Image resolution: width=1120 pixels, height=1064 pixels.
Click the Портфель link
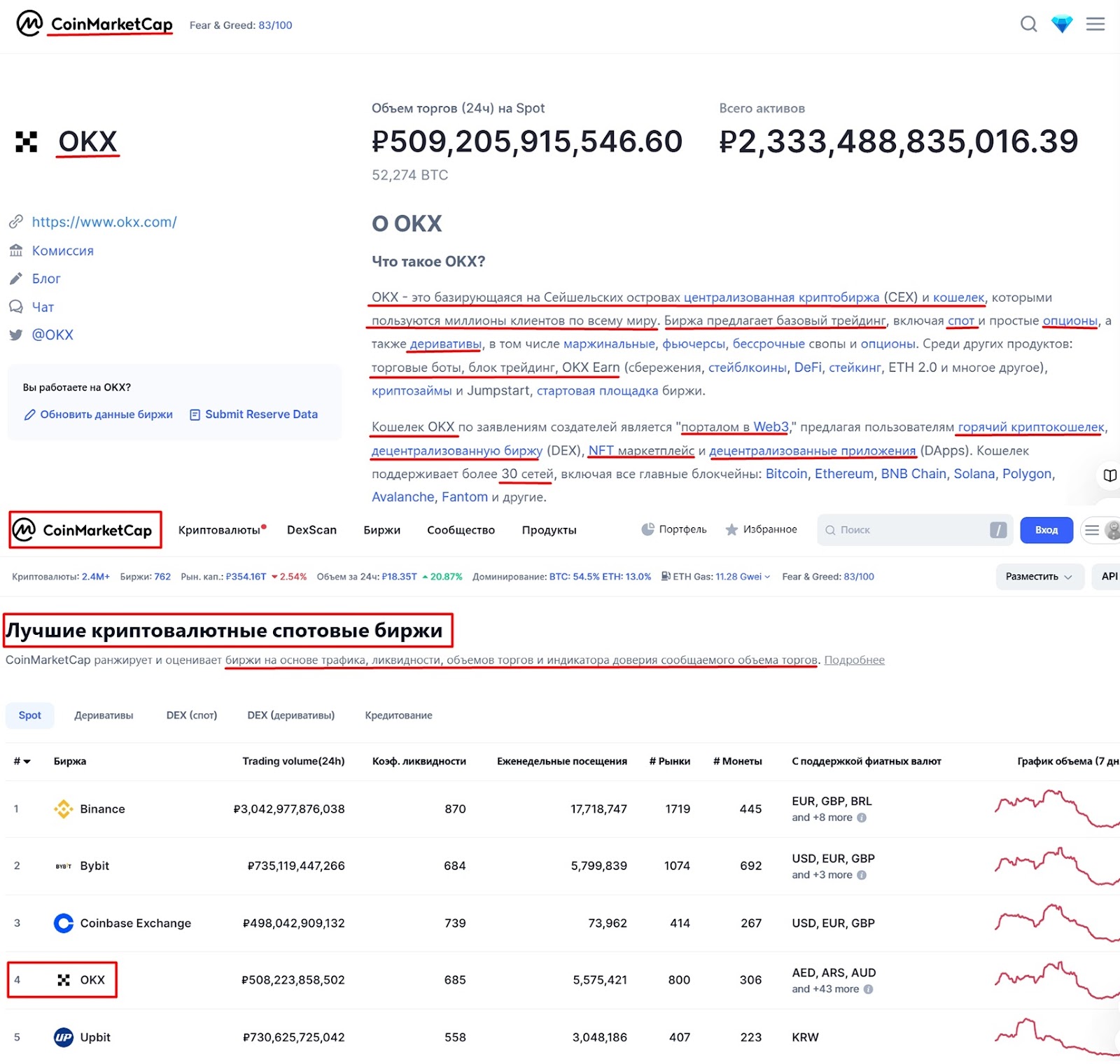674,530
